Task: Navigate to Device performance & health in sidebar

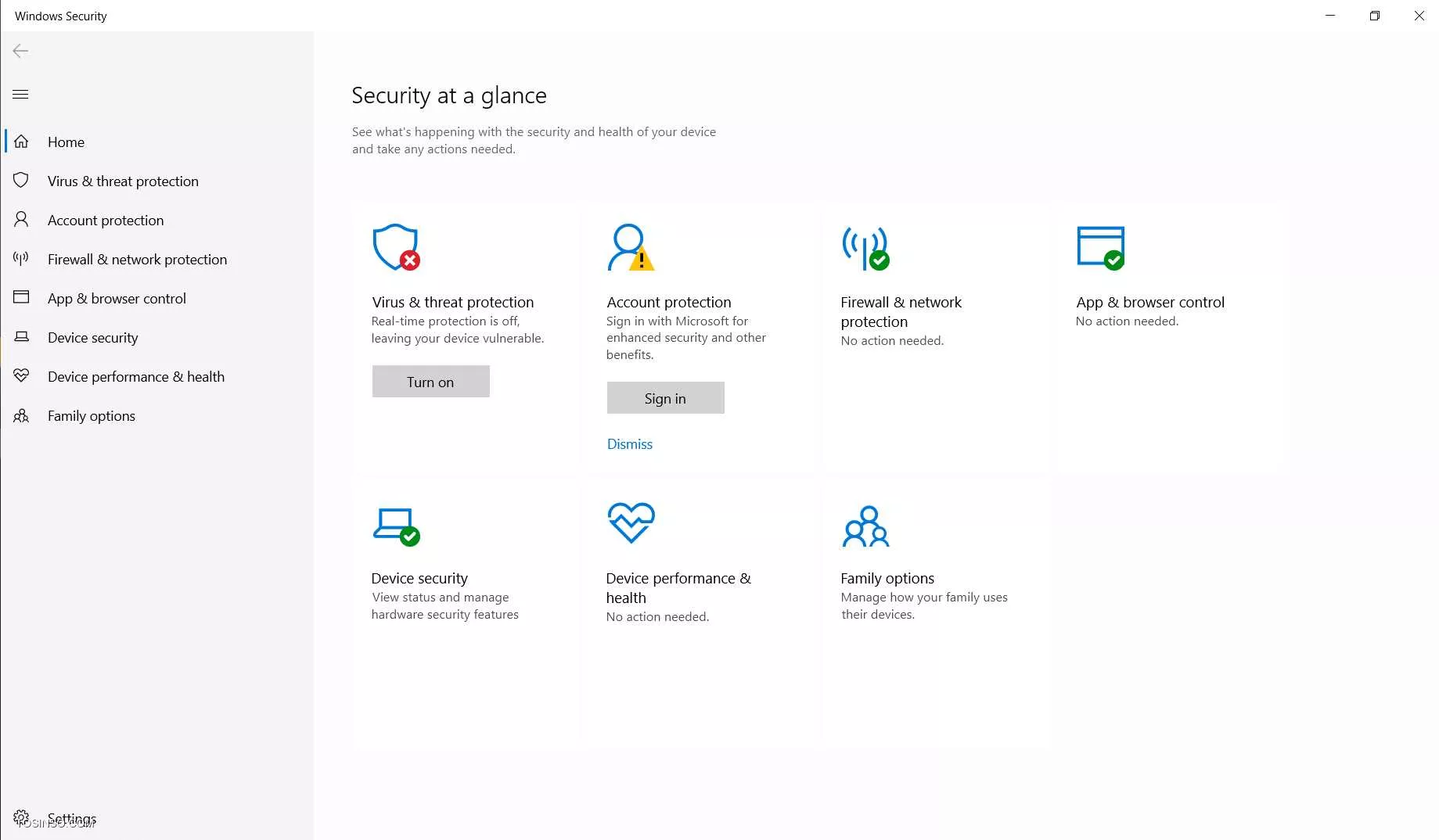Action: coord(136,376)
